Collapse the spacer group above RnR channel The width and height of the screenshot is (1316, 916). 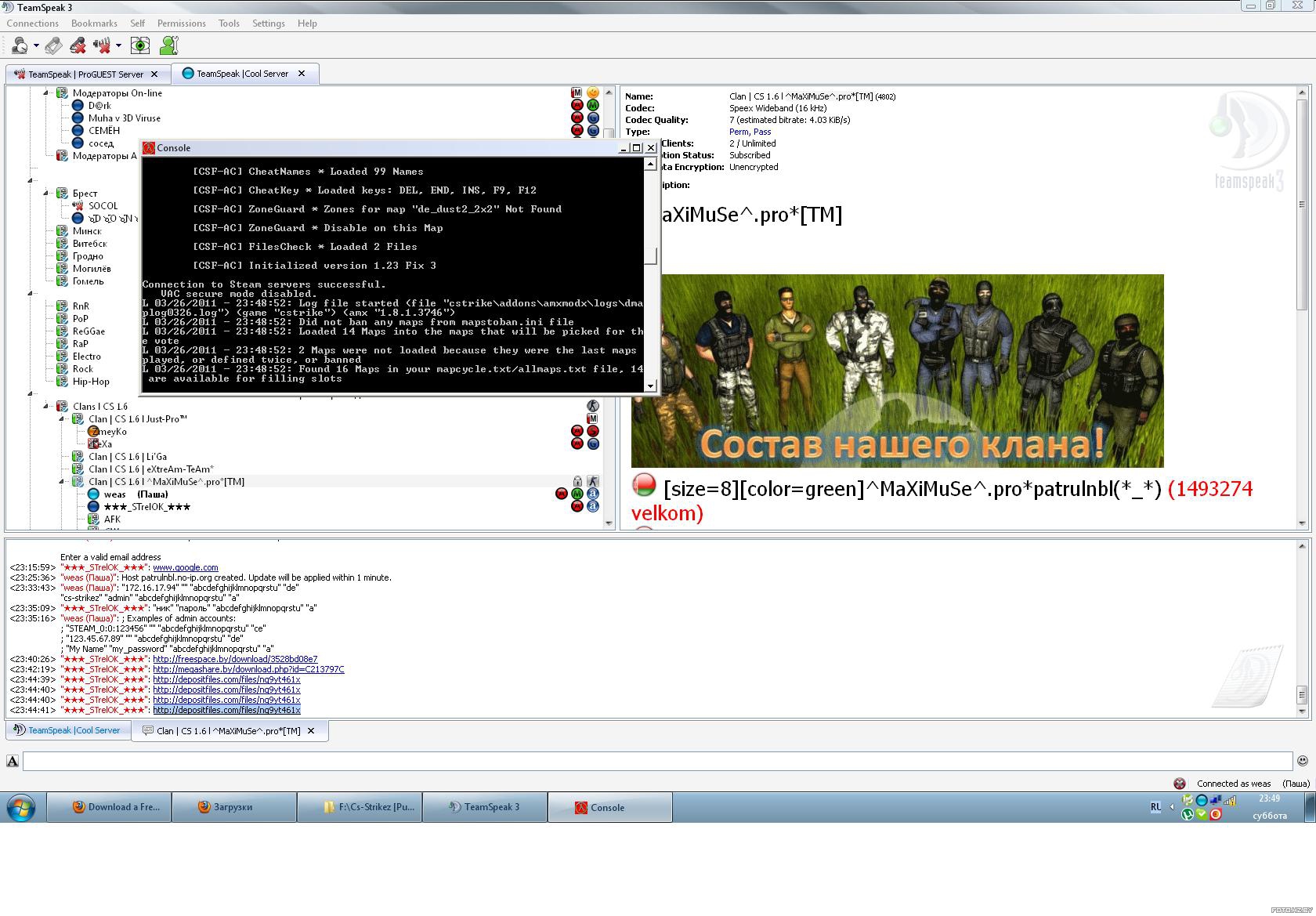(31, 294)
